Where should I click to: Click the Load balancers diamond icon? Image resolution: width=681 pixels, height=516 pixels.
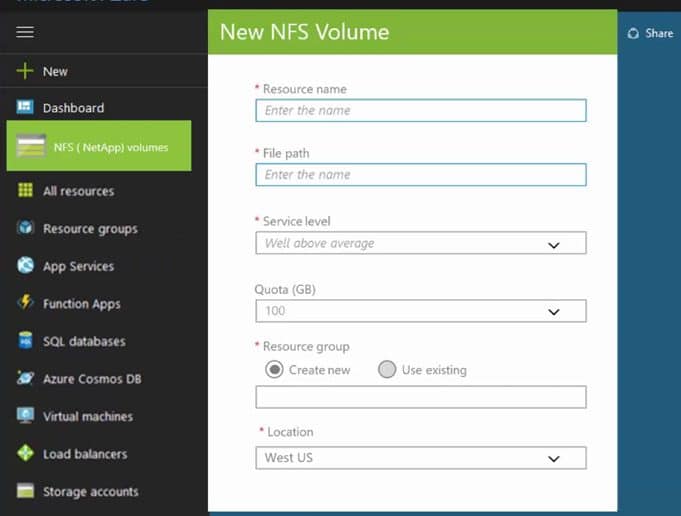(25, 453)
